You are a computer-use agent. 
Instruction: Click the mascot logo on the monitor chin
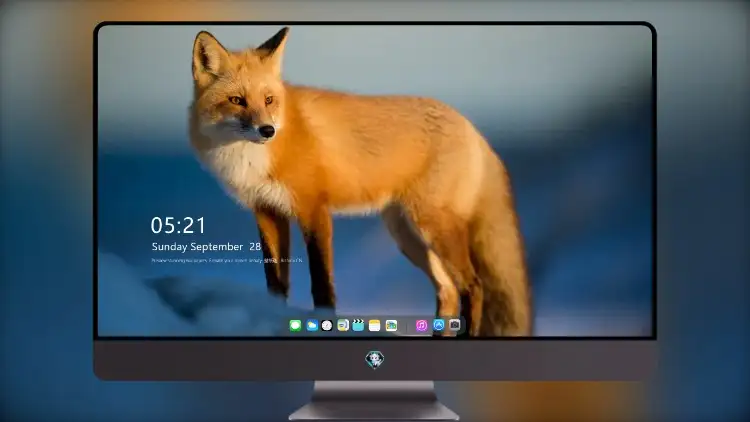pos(375,359)
